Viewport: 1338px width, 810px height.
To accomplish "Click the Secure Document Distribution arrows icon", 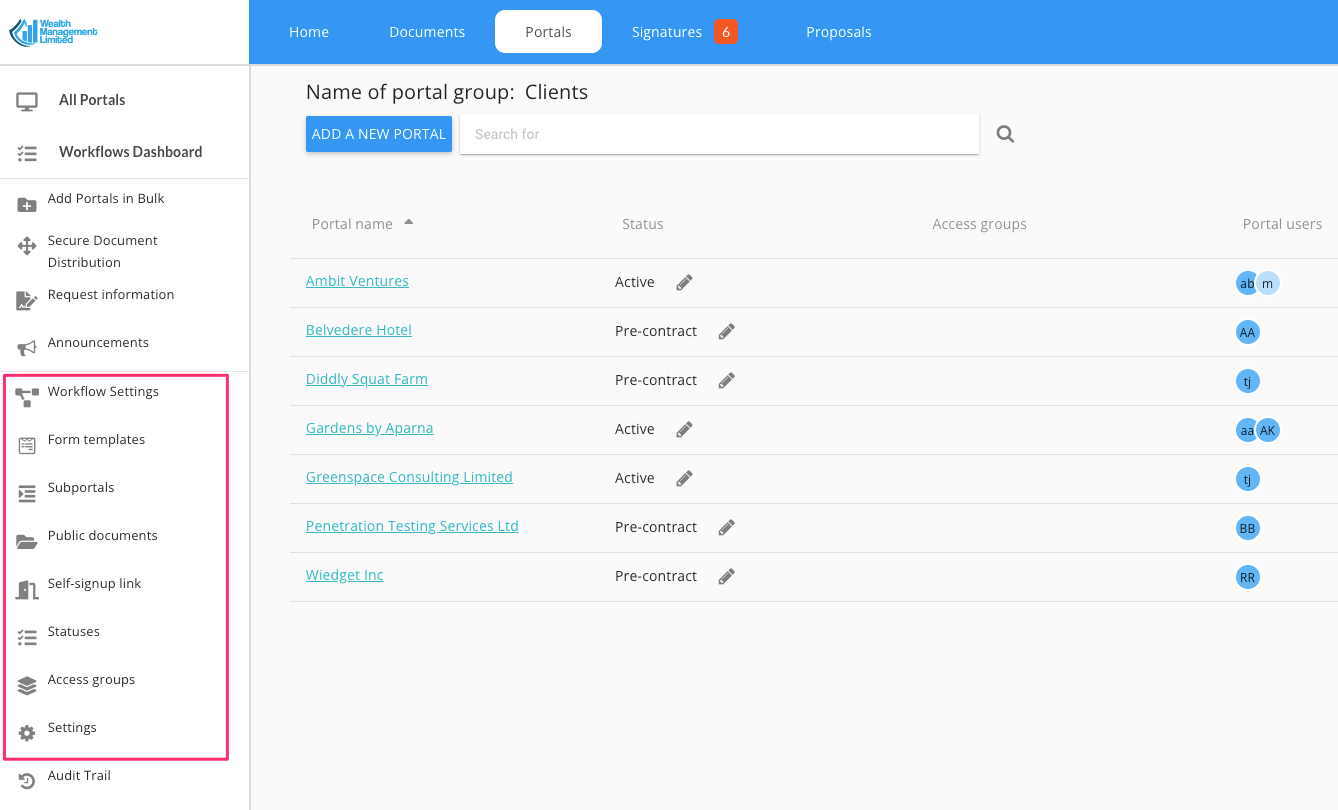I will point(27,246).
